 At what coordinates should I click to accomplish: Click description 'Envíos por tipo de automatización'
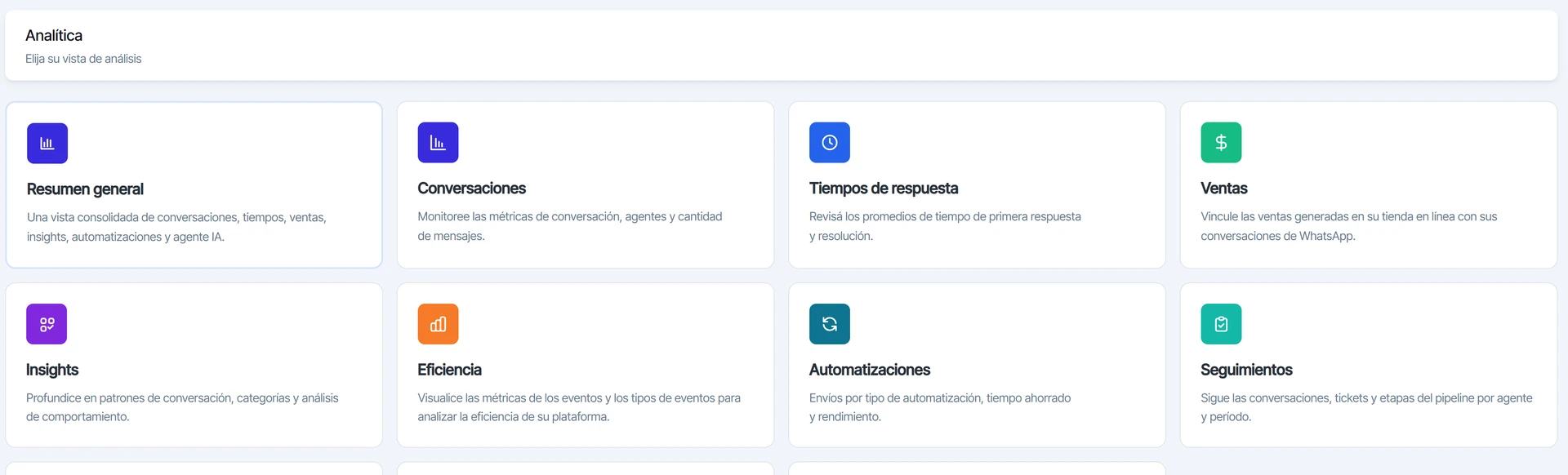coord(940,407)
